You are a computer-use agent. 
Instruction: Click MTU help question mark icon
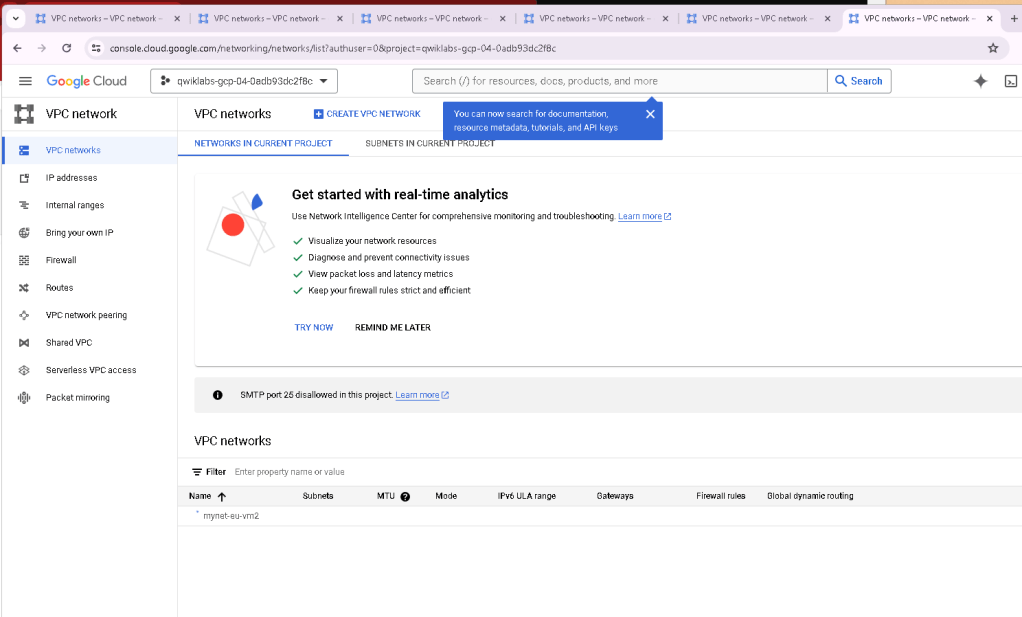click(x=405, y=496)
